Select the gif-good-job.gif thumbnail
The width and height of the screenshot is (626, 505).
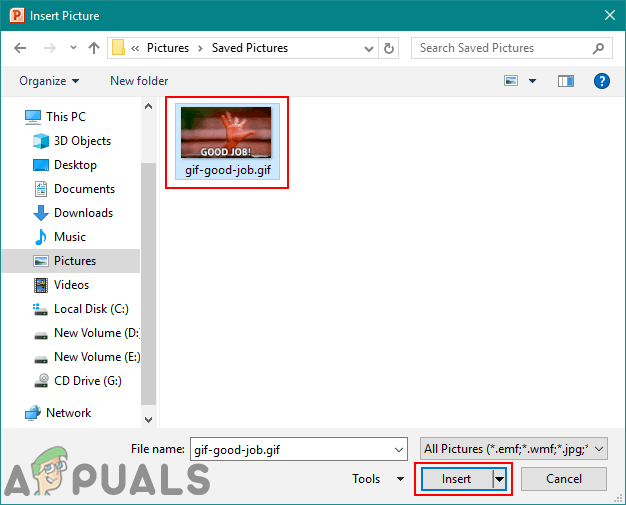point(226,133)
